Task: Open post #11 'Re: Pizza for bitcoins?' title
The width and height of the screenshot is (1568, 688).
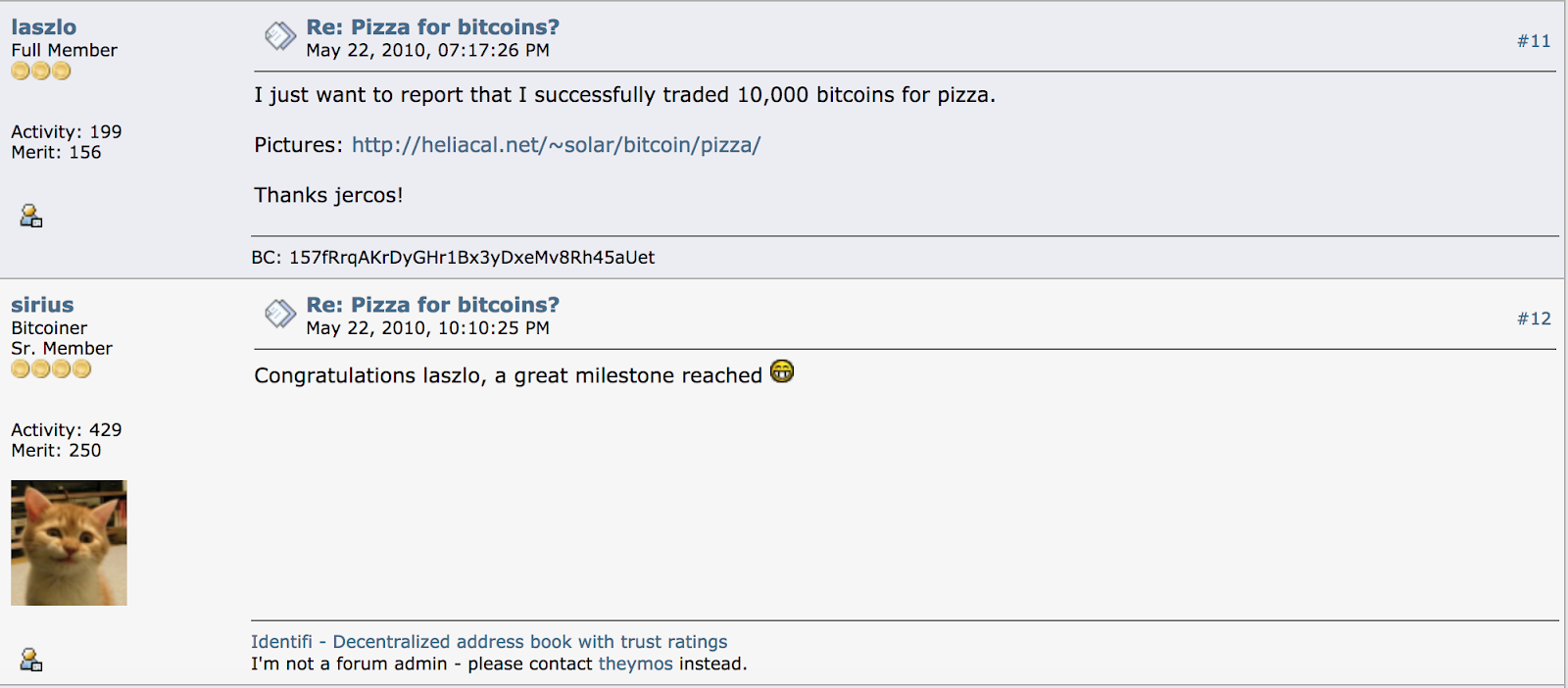Action: point(433,27)
